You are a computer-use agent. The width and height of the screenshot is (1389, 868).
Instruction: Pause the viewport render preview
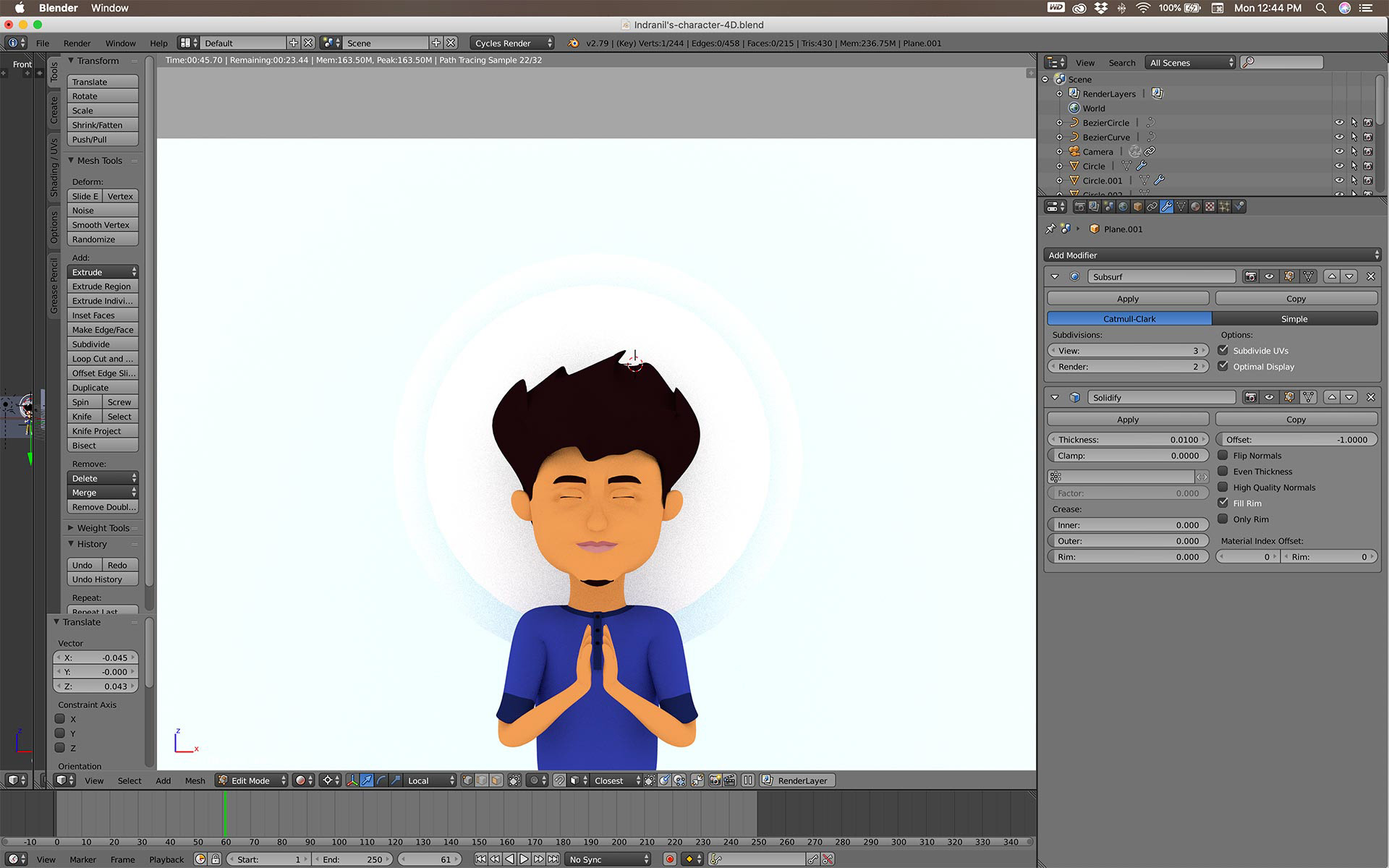pyautogui.click(x=748, y=780)
